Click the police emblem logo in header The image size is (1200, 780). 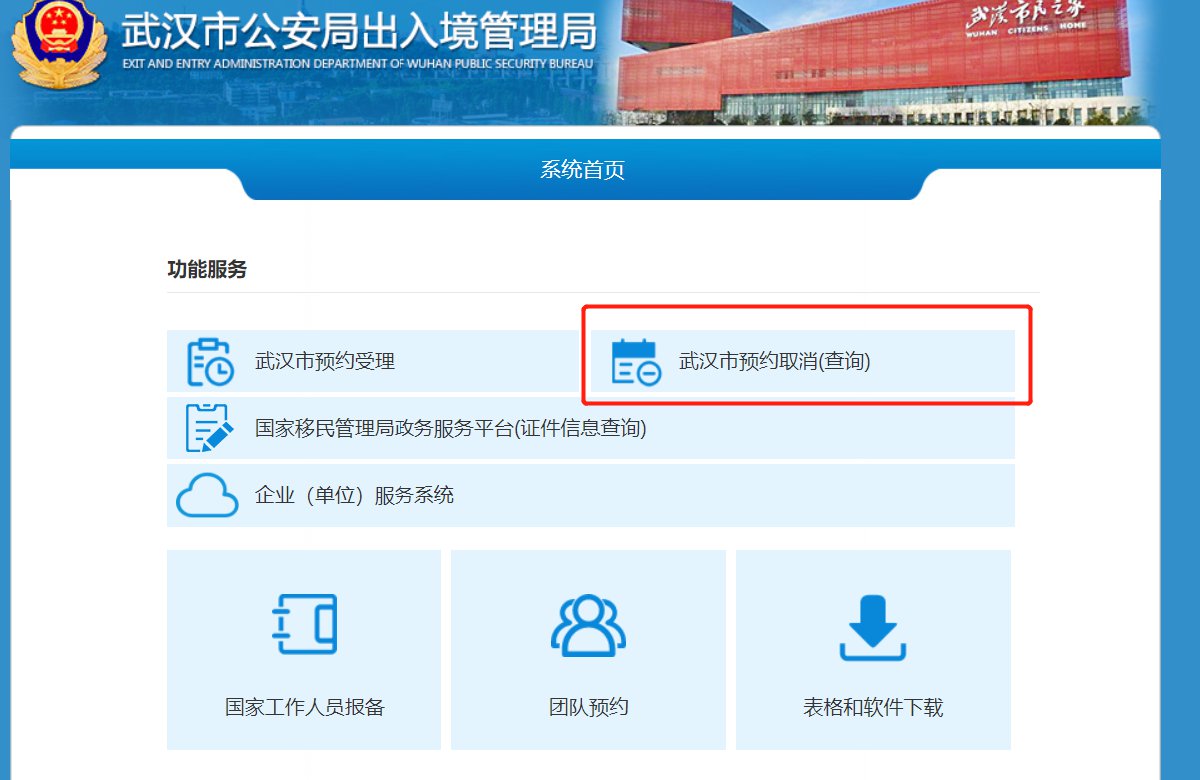(57, 45)
